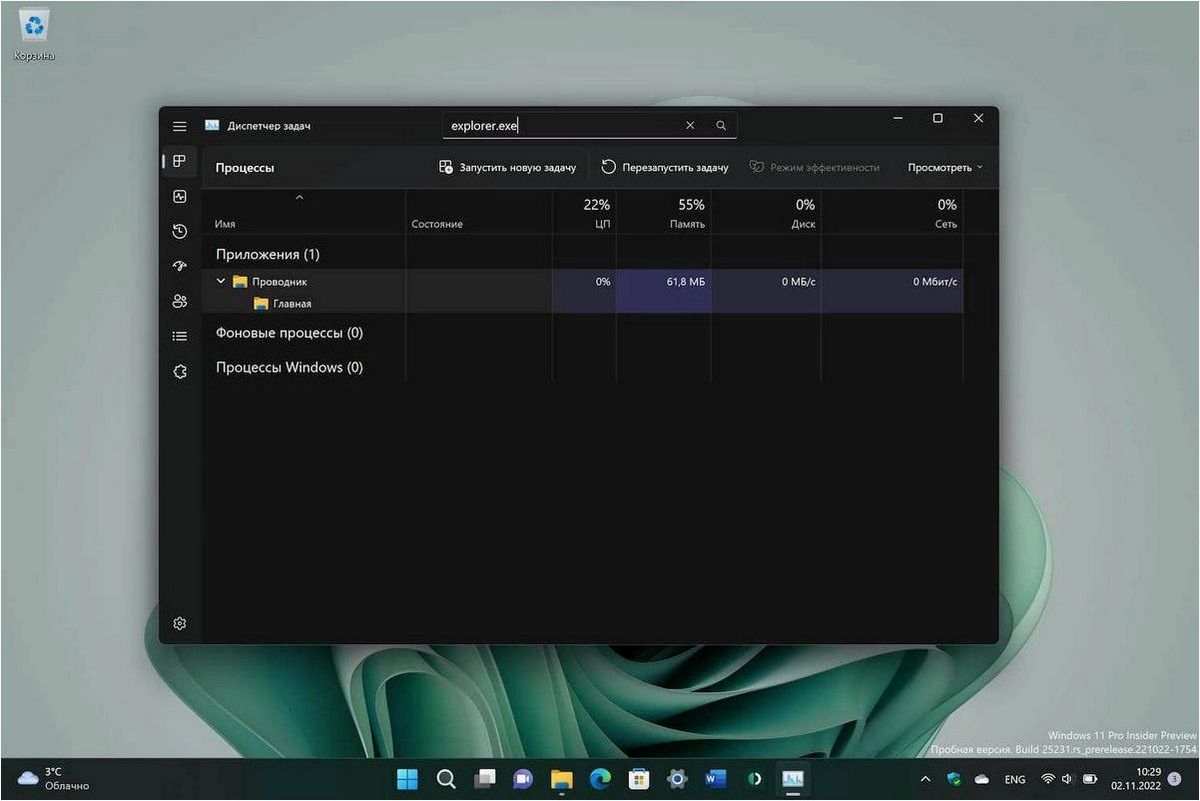Open the volume speaker tray icon
Image resolution: width=1200 pixels, height=801 pixels.
[x=1068, y=779]
